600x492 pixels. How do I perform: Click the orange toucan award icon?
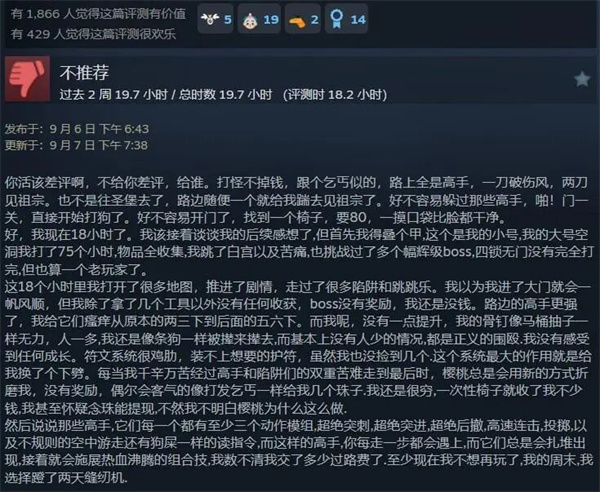(x=297, y=21)
